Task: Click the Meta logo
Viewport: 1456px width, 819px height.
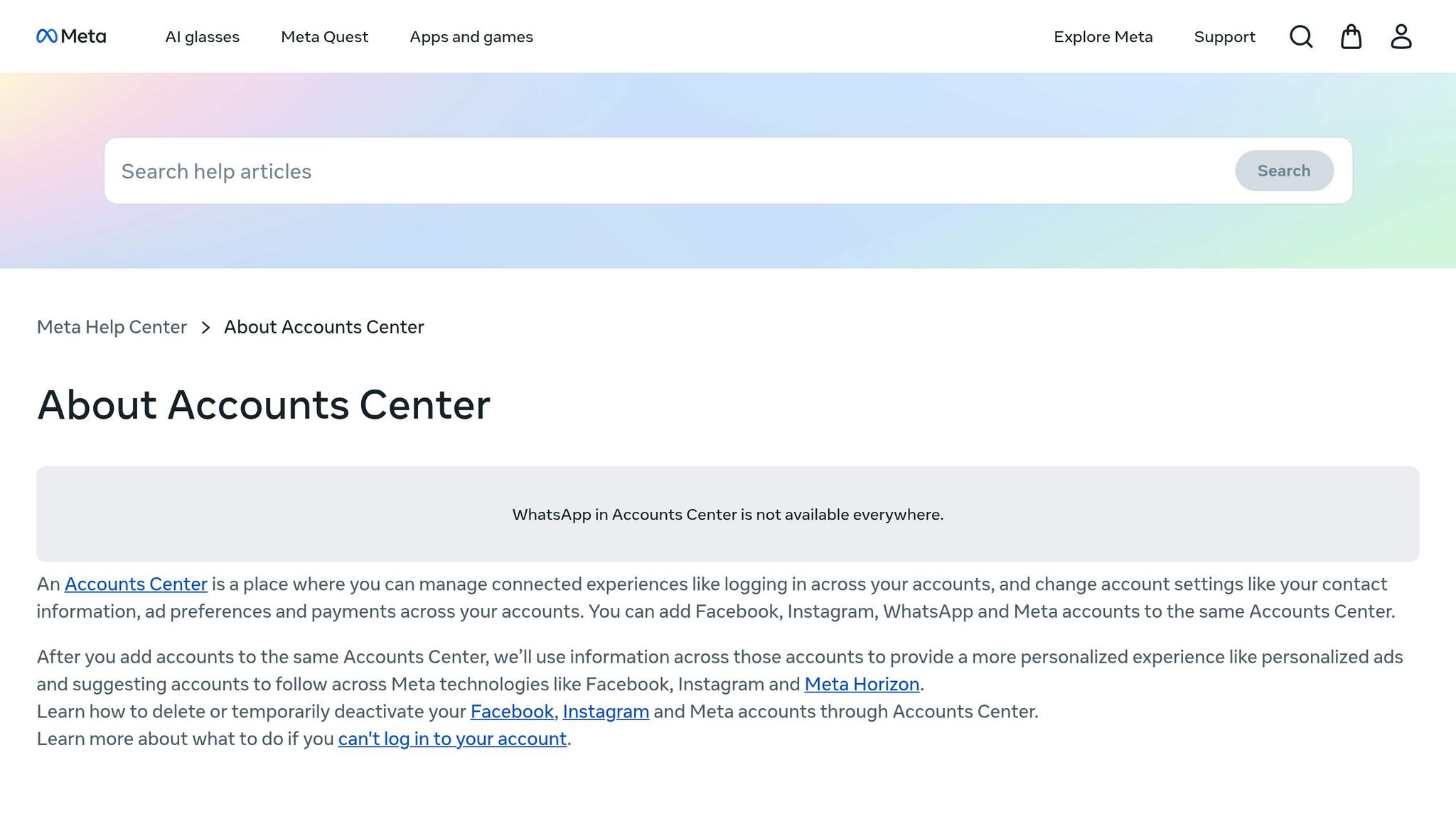Action: (72, 36)
